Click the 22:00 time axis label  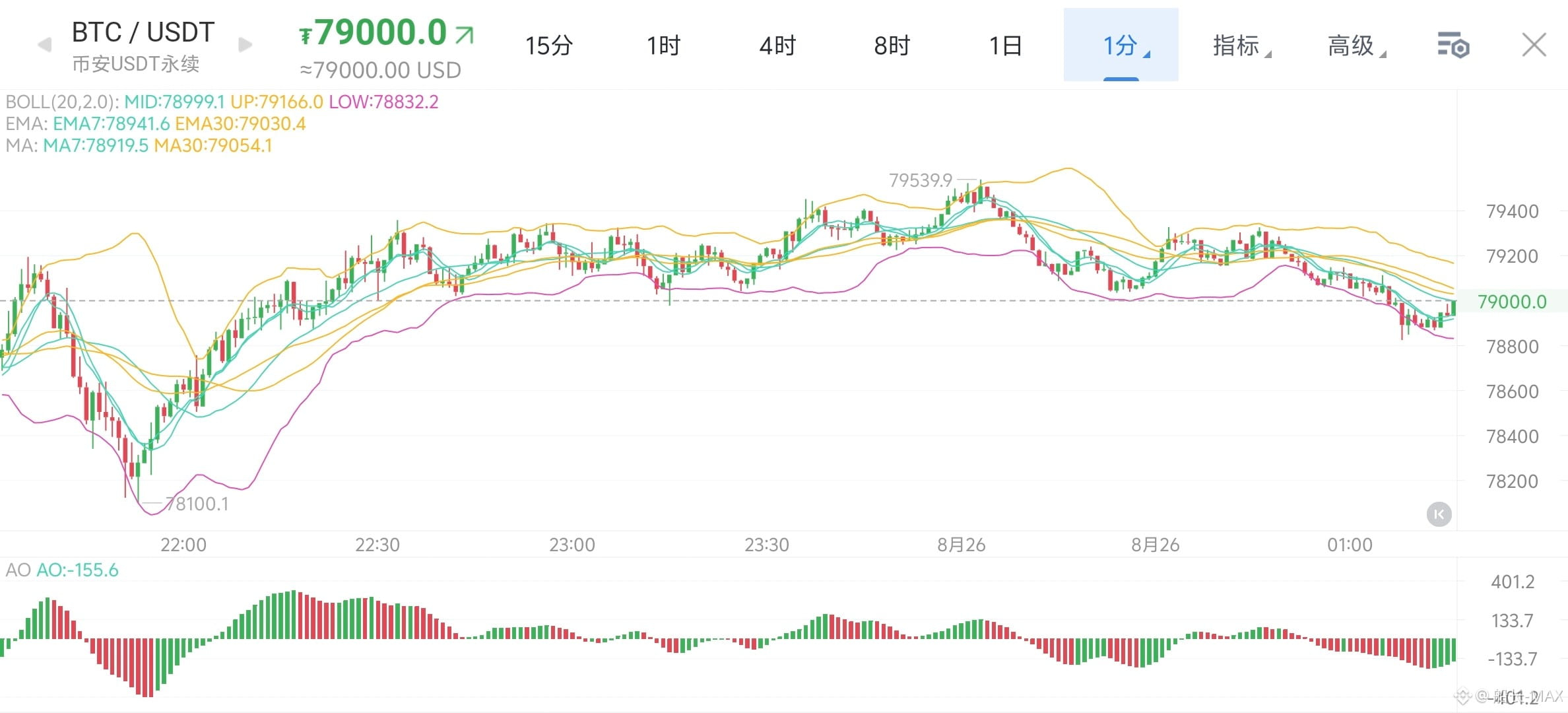(183, 545)
